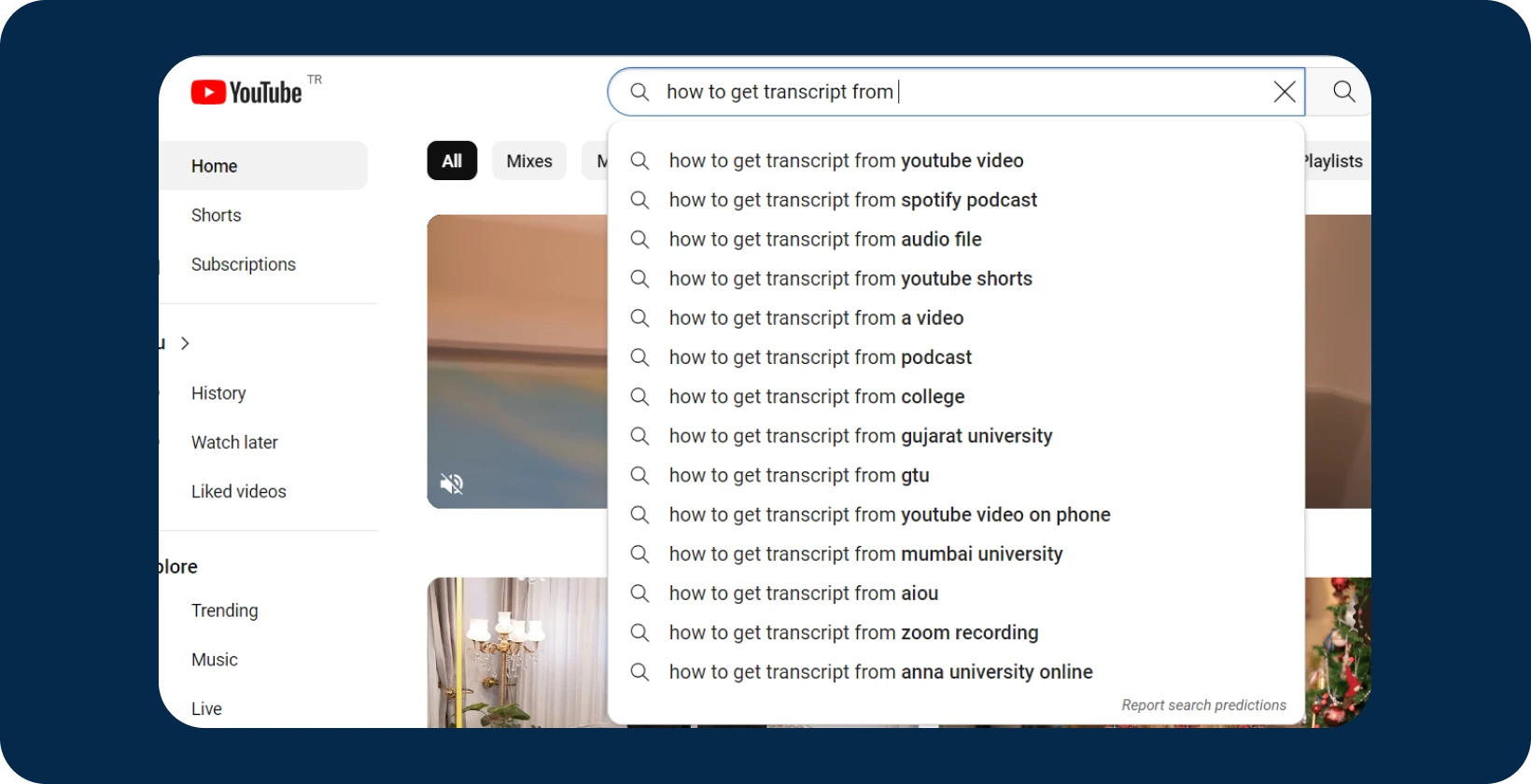Image resolution: width=1531 pixels, height=784 pixels.
Task: Run search with magnifier button beside search box
Action: click(x=1343, y=91)
